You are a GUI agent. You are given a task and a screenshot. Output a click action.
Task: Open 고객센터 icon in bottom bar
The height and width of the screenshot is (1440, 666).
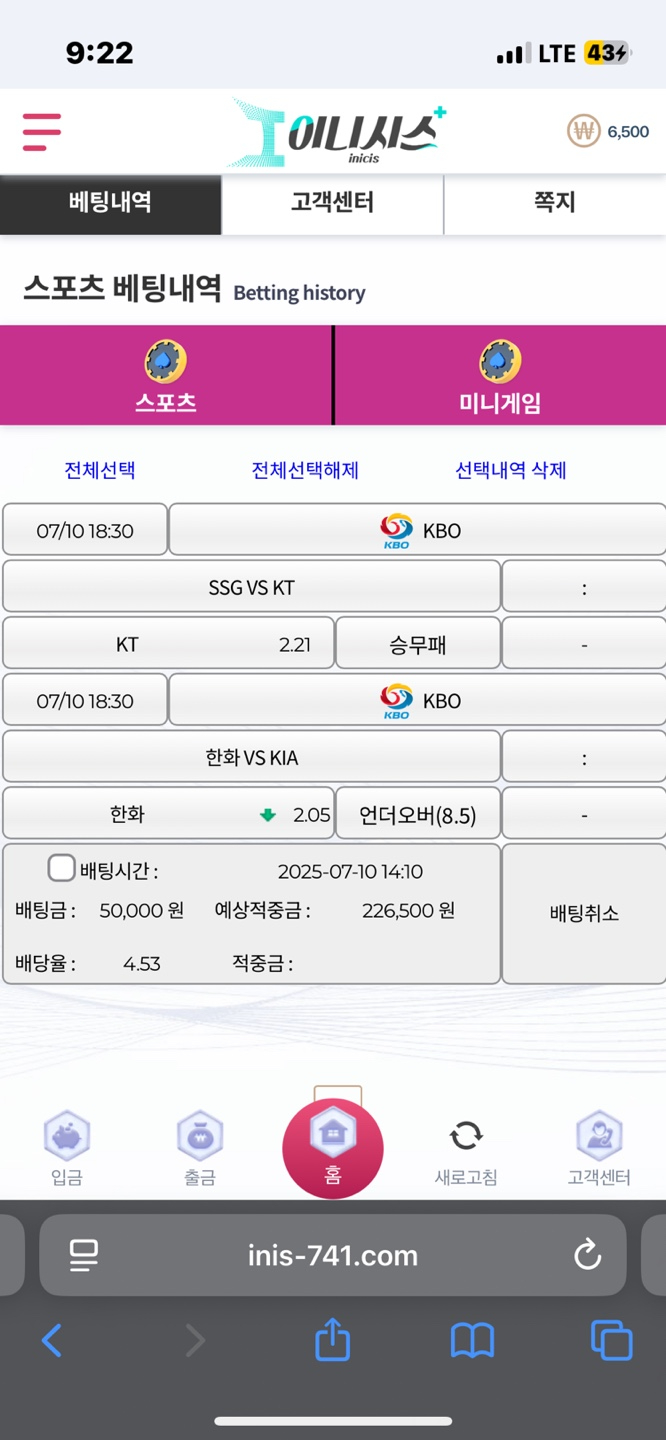pos(599,1136)
